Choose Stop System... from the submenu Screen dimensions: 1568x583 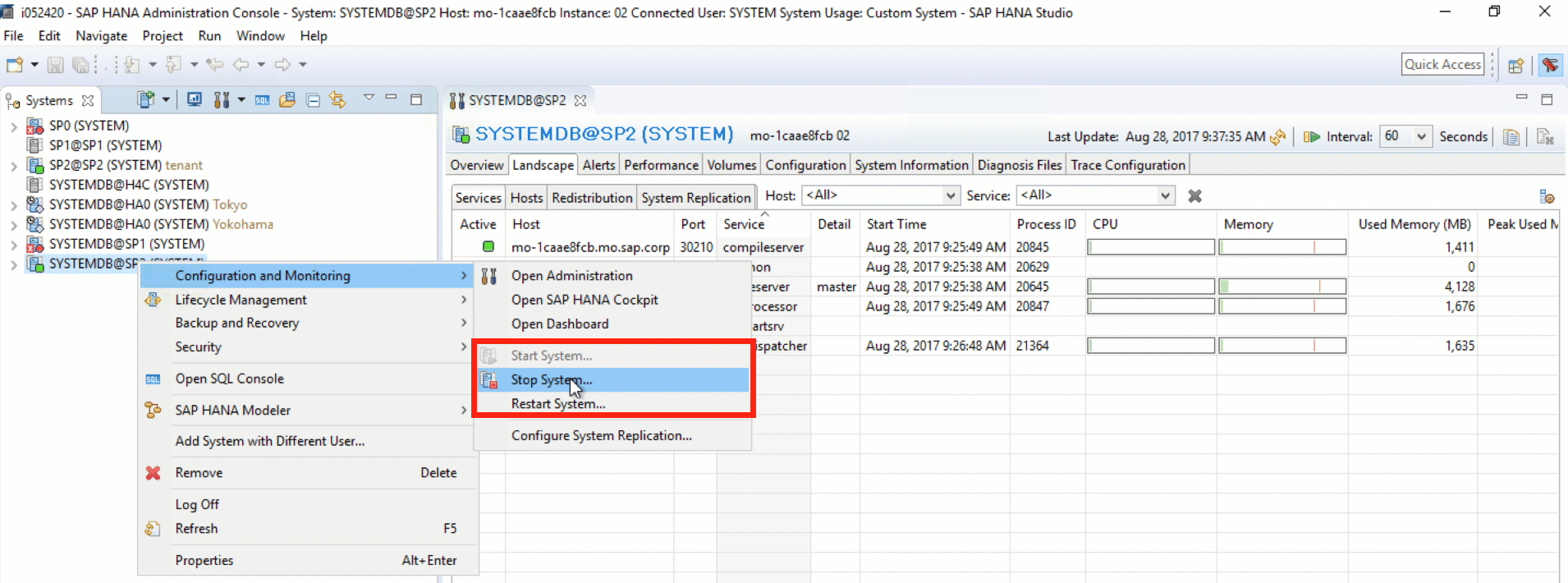[x=612, y=380]
